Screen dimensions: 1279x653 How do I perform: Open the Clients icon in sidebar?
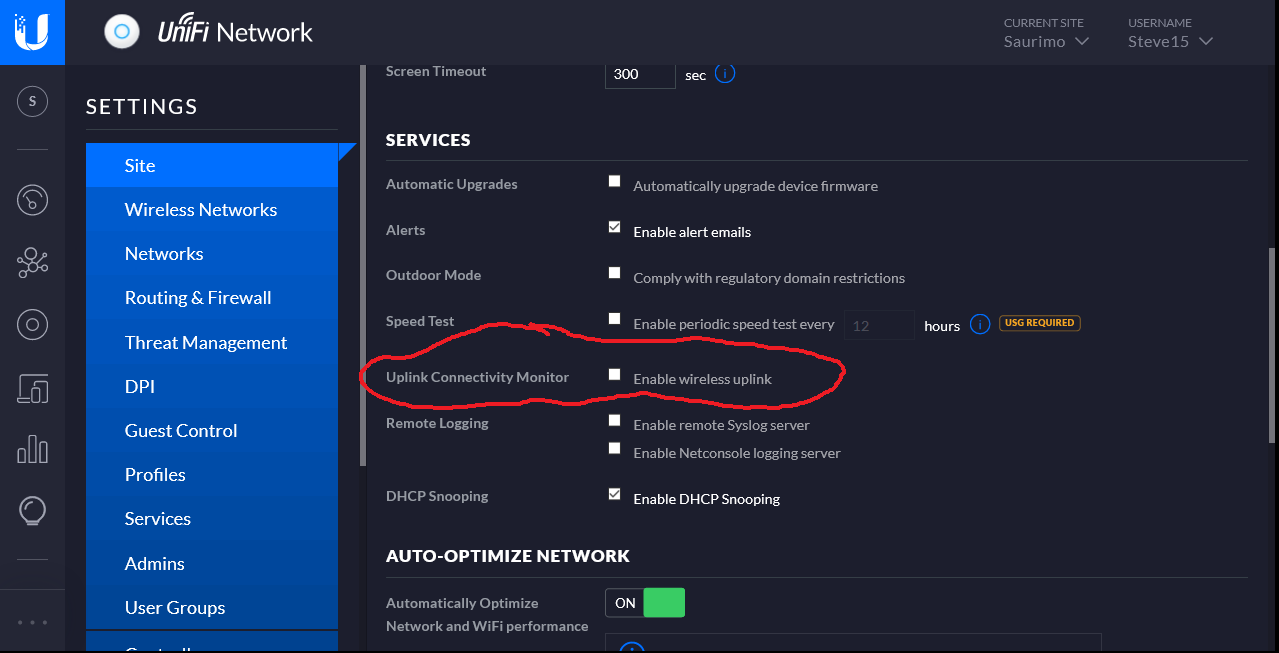[33, 387]
